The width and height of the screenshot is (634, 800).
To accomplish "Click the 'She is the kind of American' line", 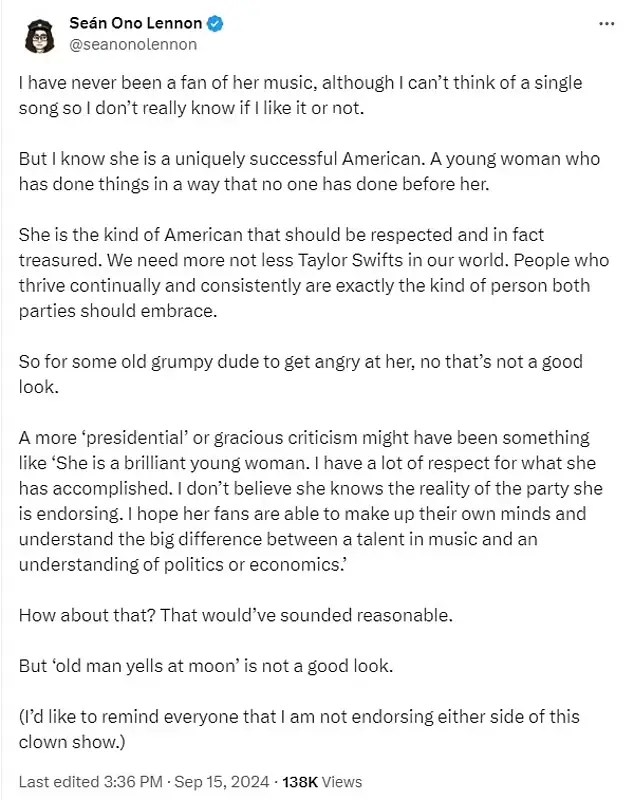I will point(281,235).
